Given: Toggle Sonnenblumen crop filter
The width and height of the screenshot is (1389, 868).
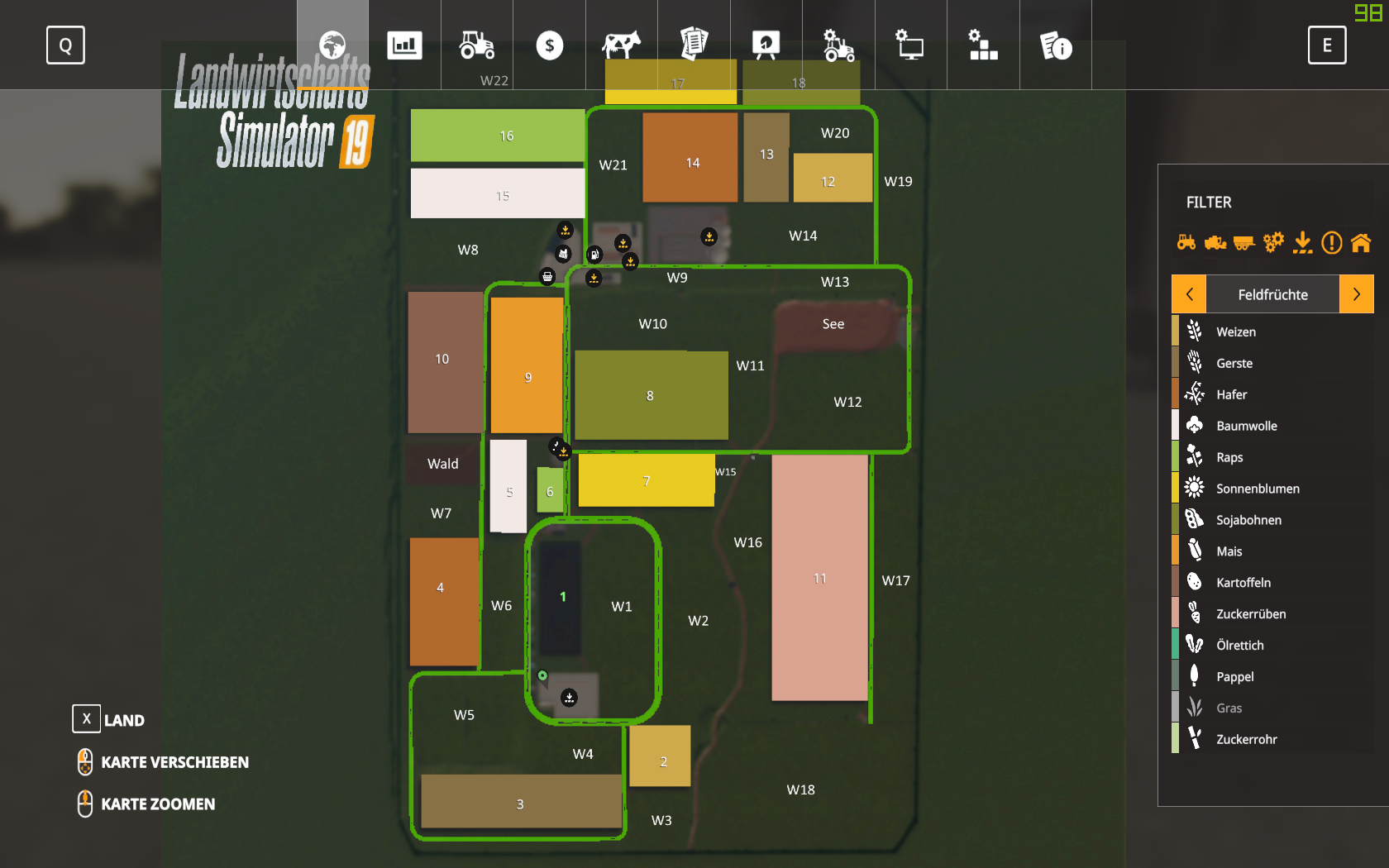Looking at the screenshot, I should coord(1273,489).
